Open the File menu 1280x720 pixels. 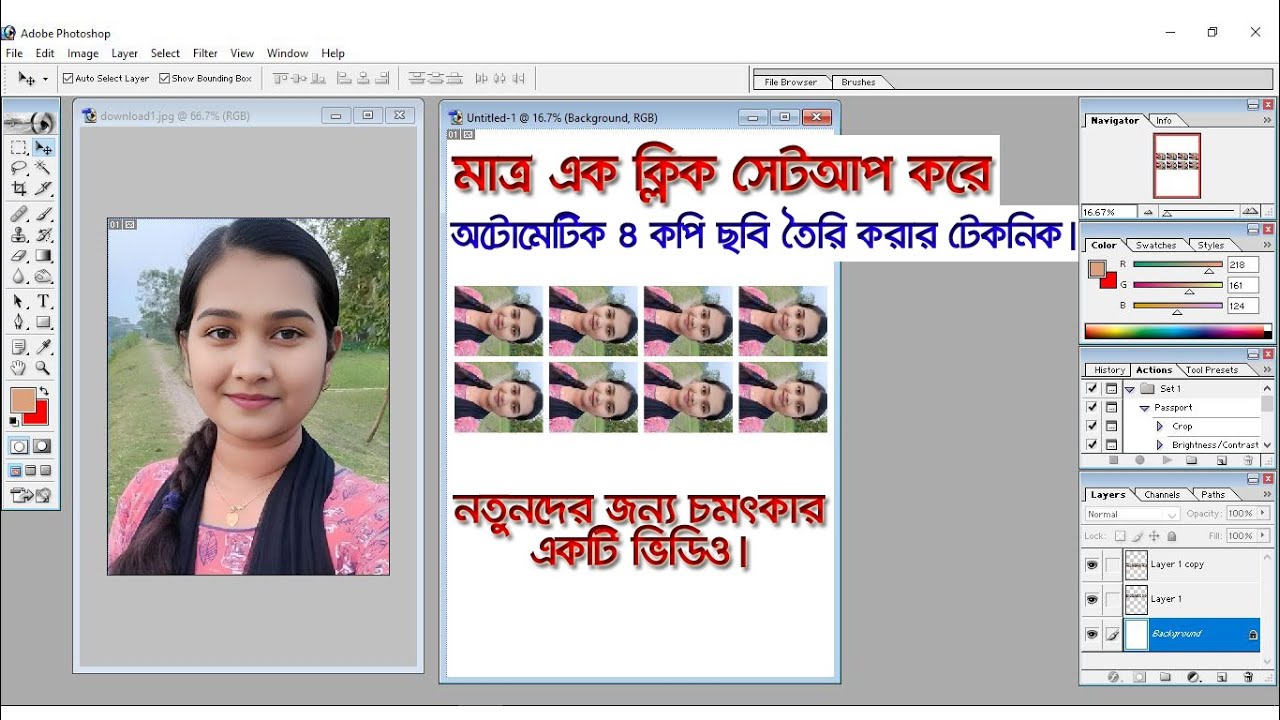(x=14, y=53)
